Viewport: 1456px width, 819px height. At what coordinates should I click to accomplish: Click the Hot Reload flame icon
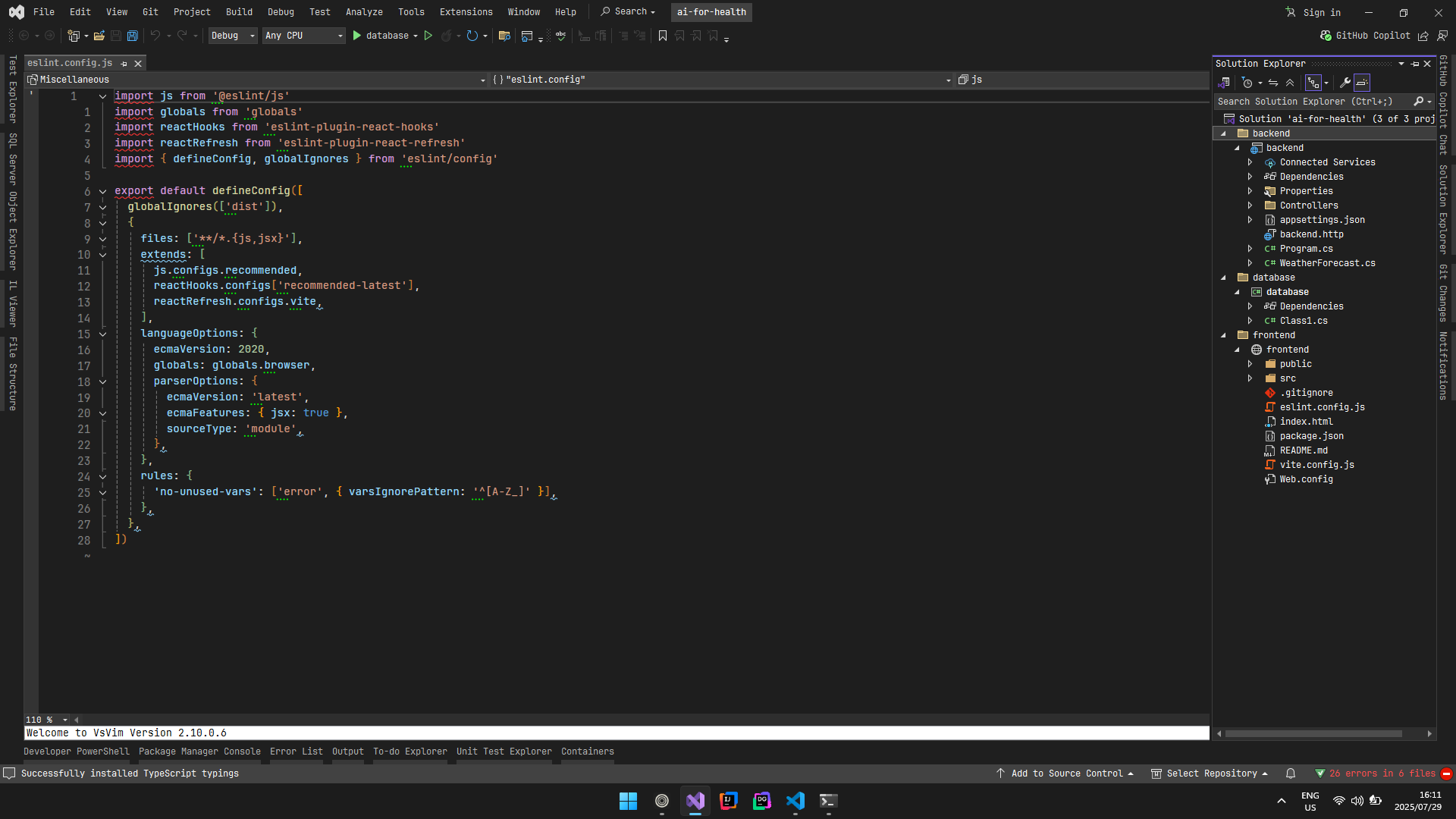coord(447,36)
